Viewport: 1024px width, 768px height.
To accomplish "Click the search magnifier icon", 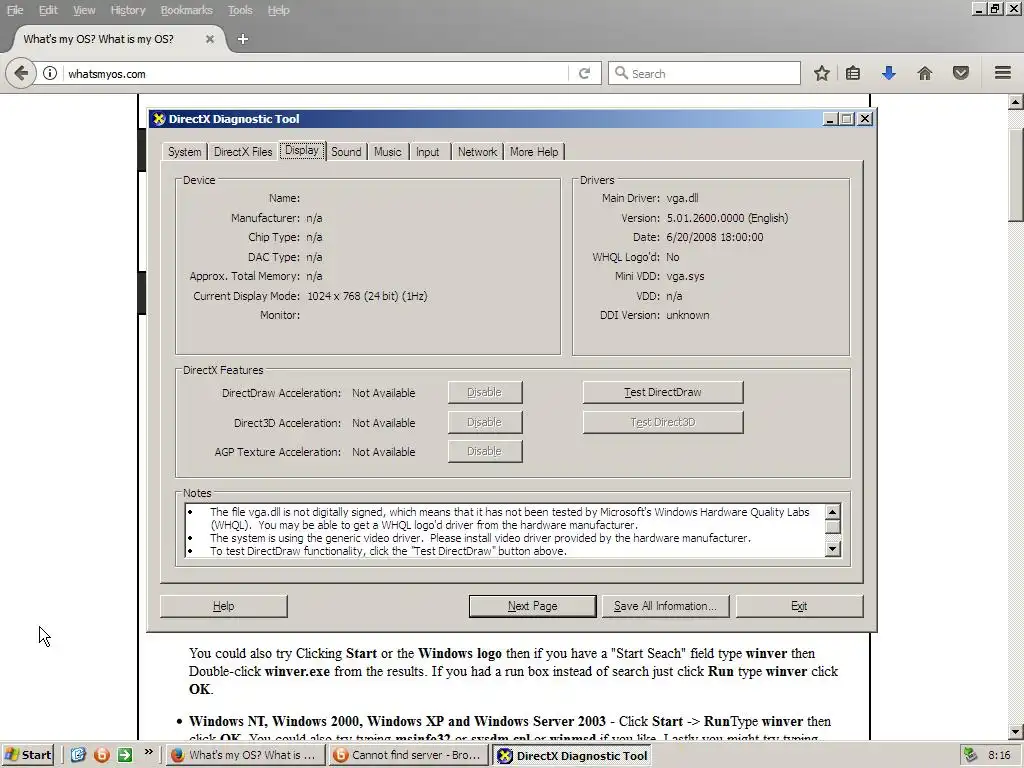I will pyautogui.click(x=621, y=73).
